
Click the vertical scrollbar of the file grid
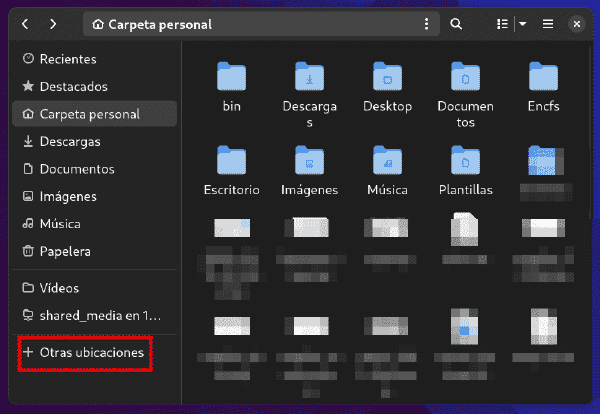click(x=590, y=130)
